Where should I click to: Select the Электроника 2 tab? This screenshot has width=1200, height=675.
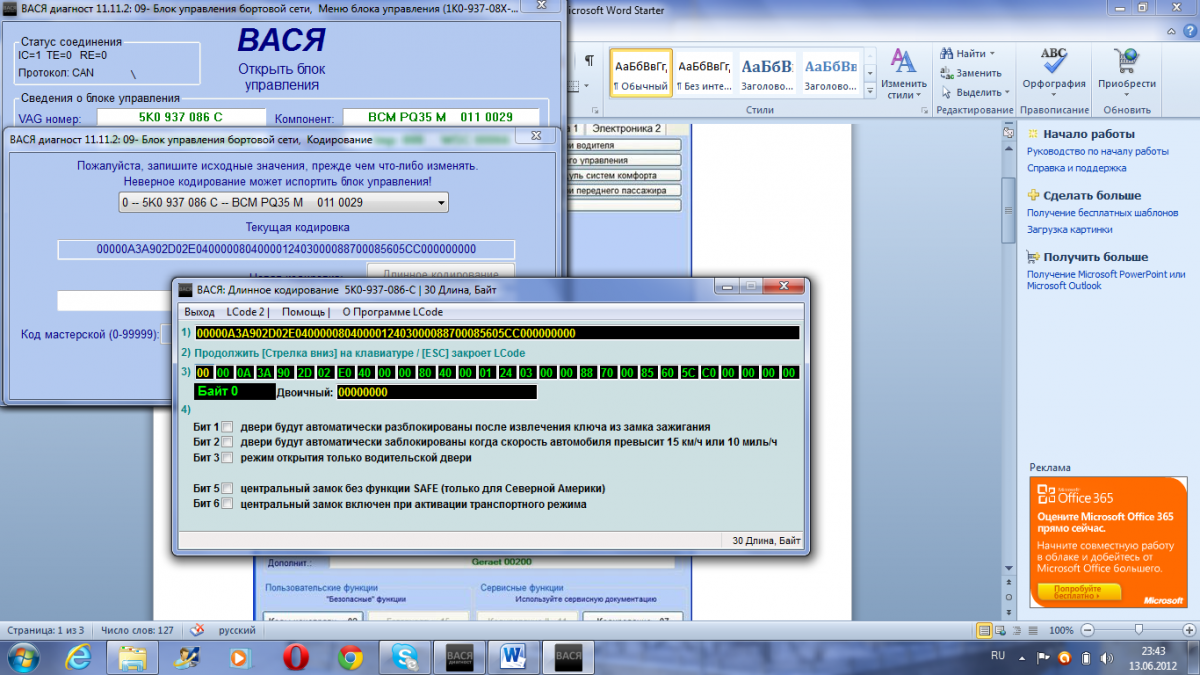tap(626, 128)
